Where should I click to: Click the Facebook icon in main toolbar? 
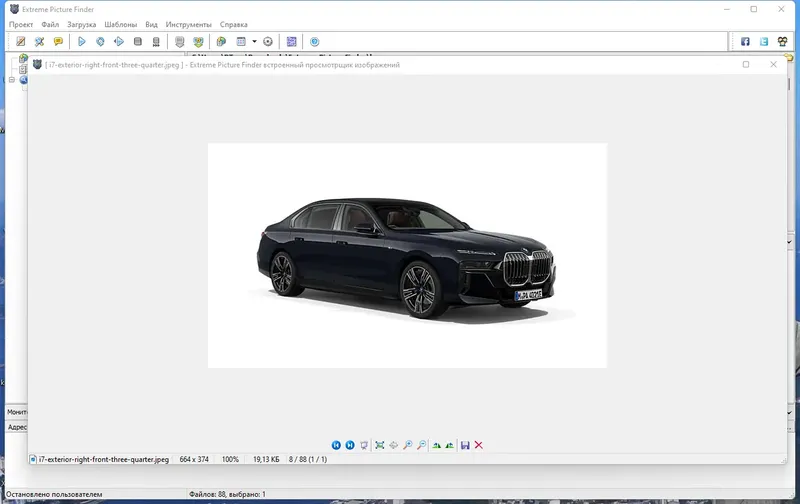[744, 42]
